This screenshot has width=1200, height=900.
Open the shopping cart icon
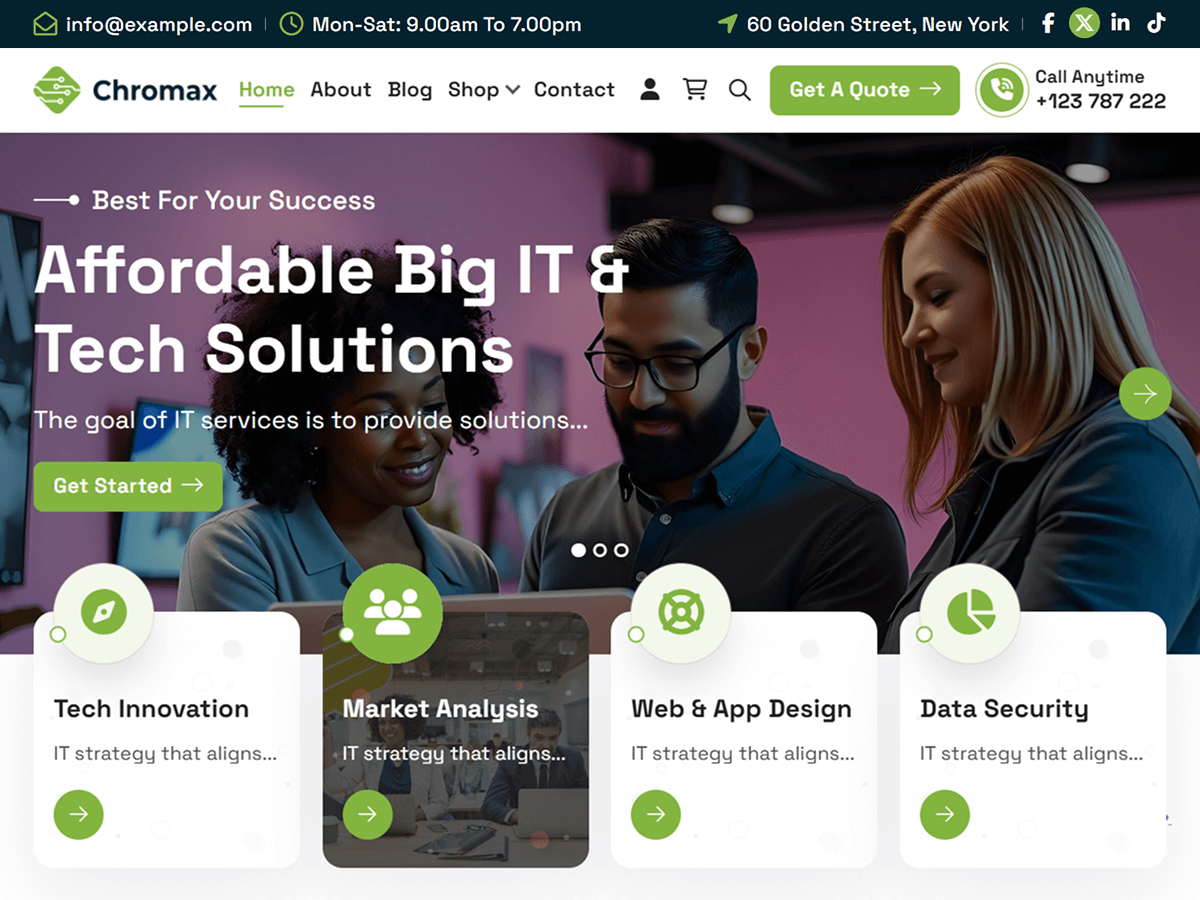tap(695, 90)
